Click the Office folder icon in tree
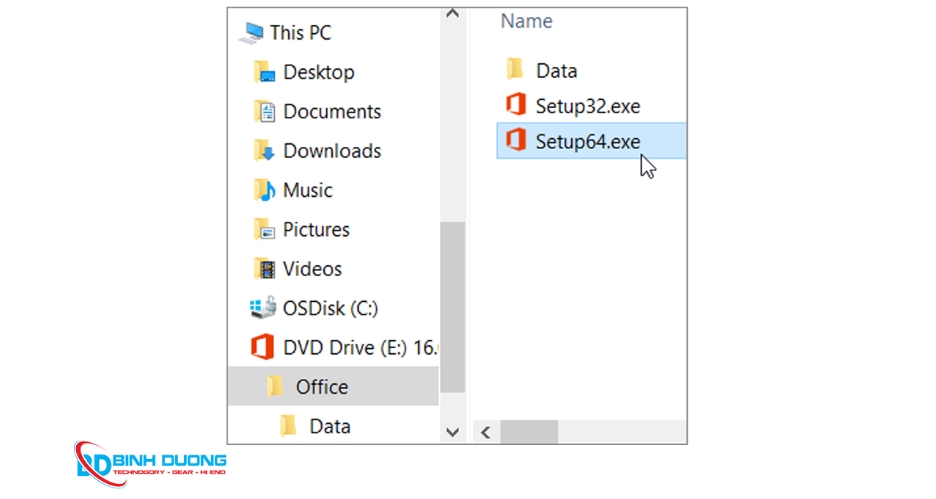The width and height of the screenshot is (936, 499). (x=275, y=386)
